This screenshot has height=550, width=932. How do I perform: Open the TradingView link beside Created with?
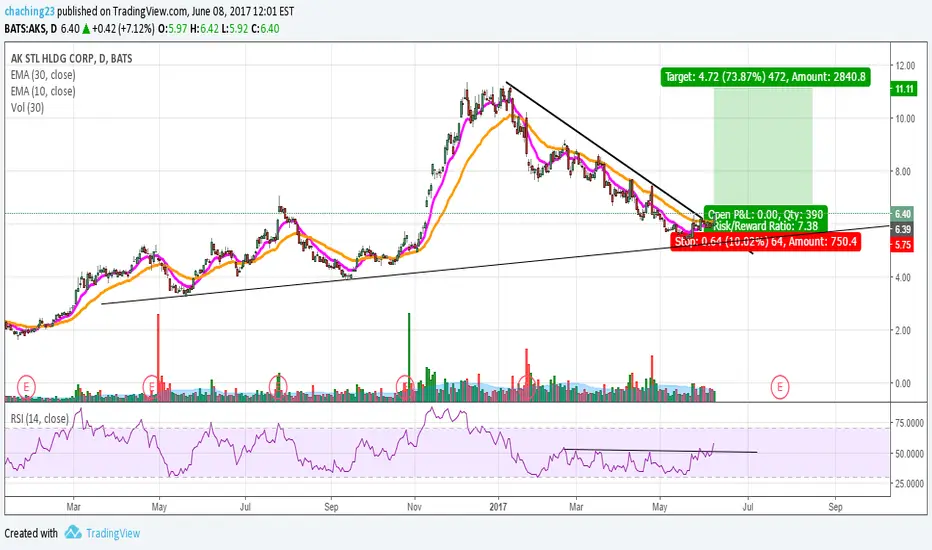[x=113, y=533]
